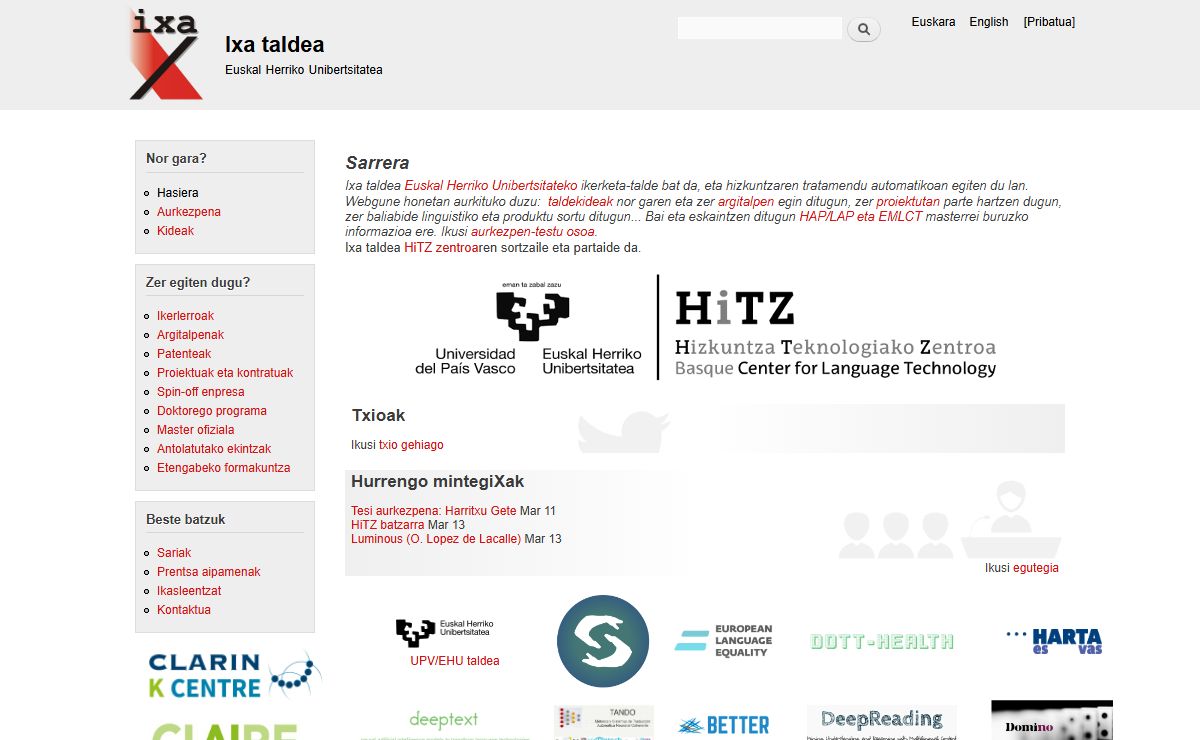Open Etengabeko formakuntza page

224,468
